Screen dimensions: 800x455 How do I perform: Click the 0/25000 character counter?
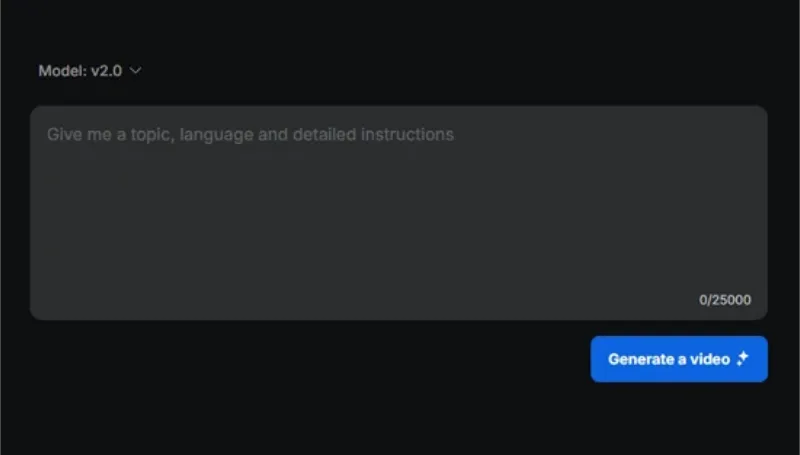point(725,300)
